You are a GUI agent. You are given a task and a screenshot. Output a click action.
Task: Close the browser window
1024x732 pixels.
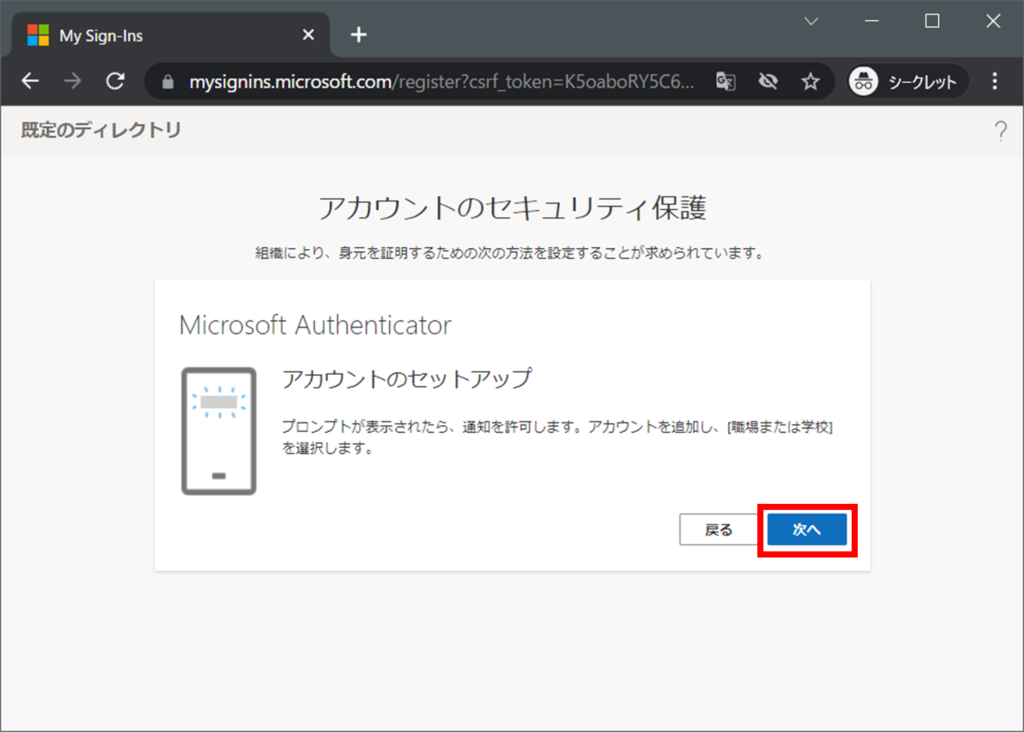[x=993, y=21]
